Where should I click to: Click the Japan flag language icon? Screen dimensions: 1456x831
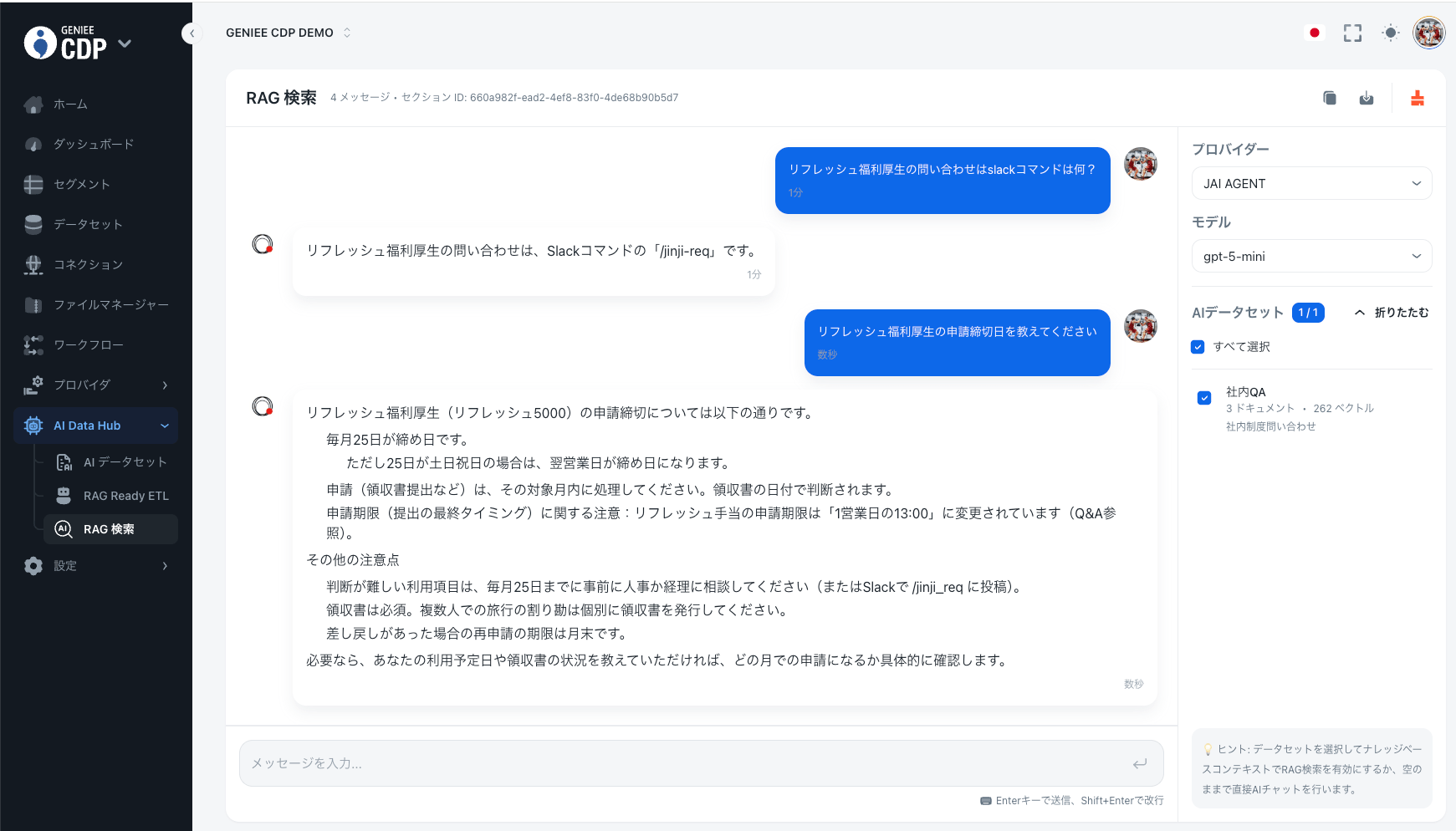pyautogui.click(x=1314, y=33)
